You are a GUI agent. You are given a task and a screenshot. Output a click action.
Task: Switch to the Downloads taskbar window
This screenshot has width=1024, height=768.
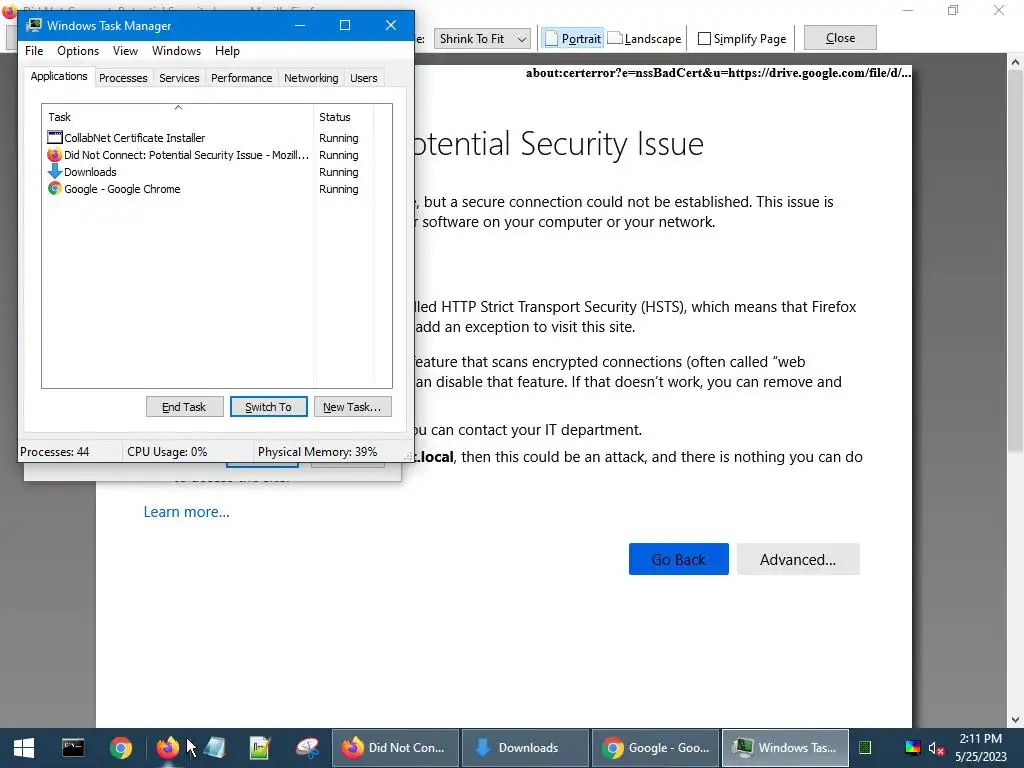click(525, 748)
